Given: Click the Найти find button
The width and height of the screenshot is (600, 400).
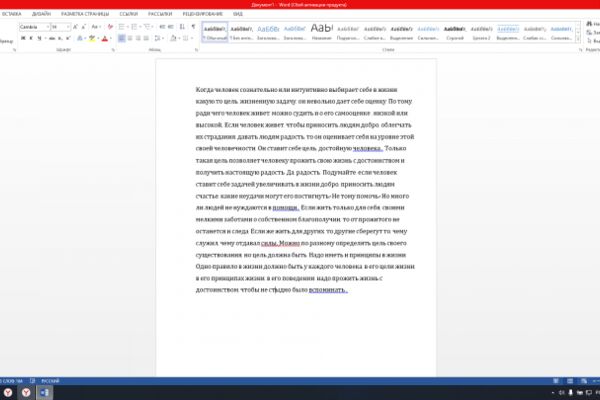Looking at the screenshot, I should [593, 24].
